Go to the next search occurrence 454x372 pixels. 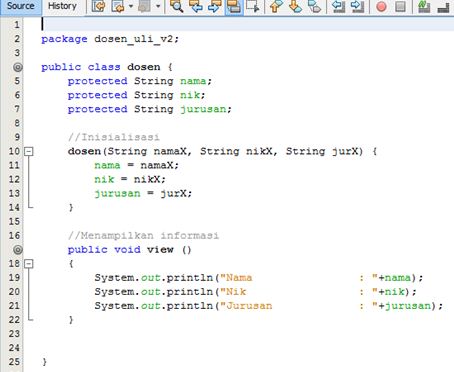[214, 6]
